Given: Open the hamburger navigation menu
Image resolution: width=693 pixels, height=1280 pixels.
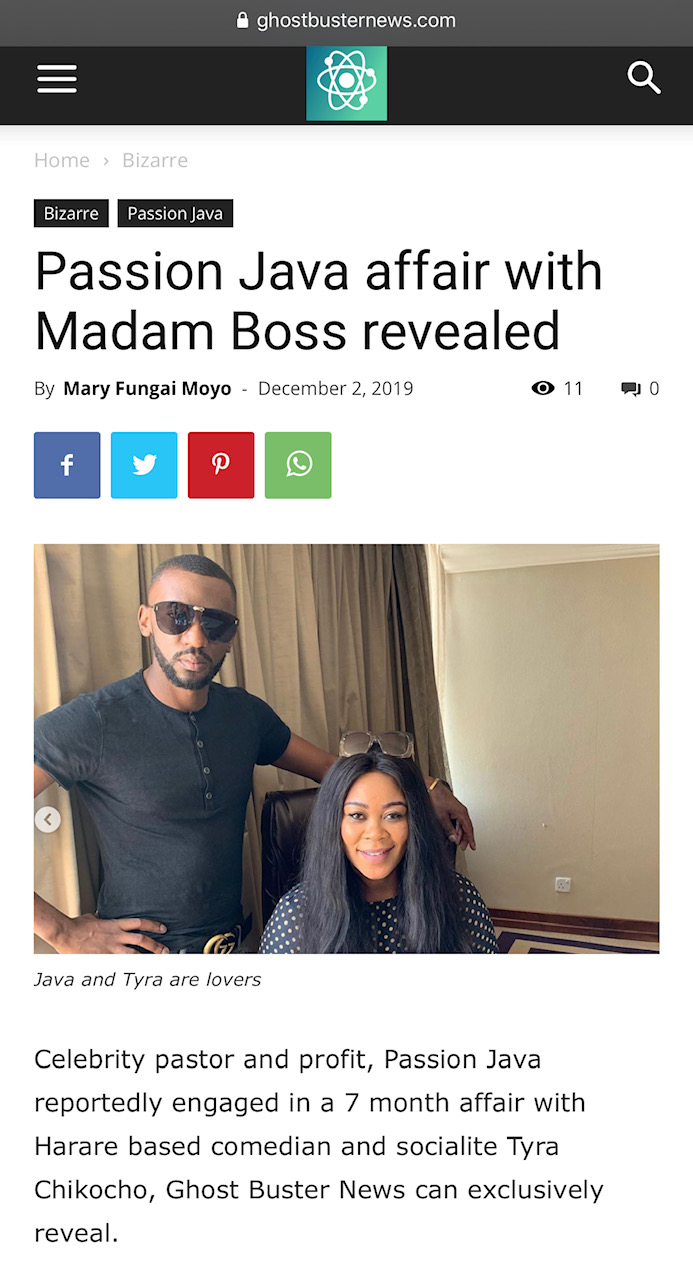Looking at the screenshot, I should click(x=57, y=79).
